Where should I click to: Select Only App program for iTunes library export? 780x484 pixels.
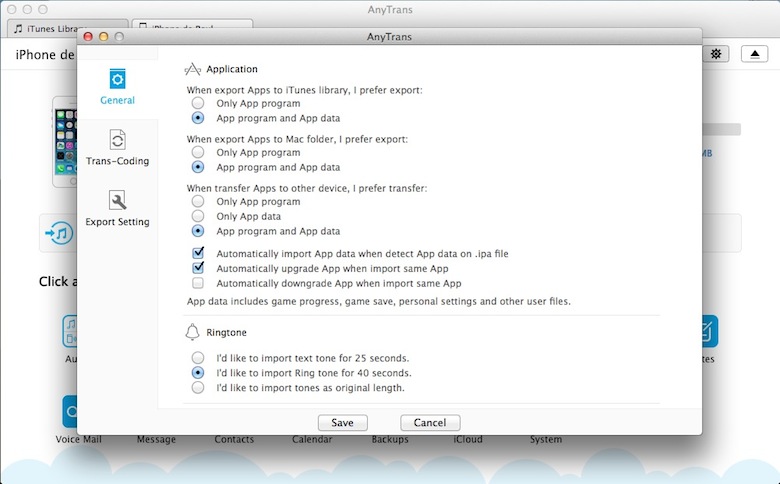click(198, 103)
